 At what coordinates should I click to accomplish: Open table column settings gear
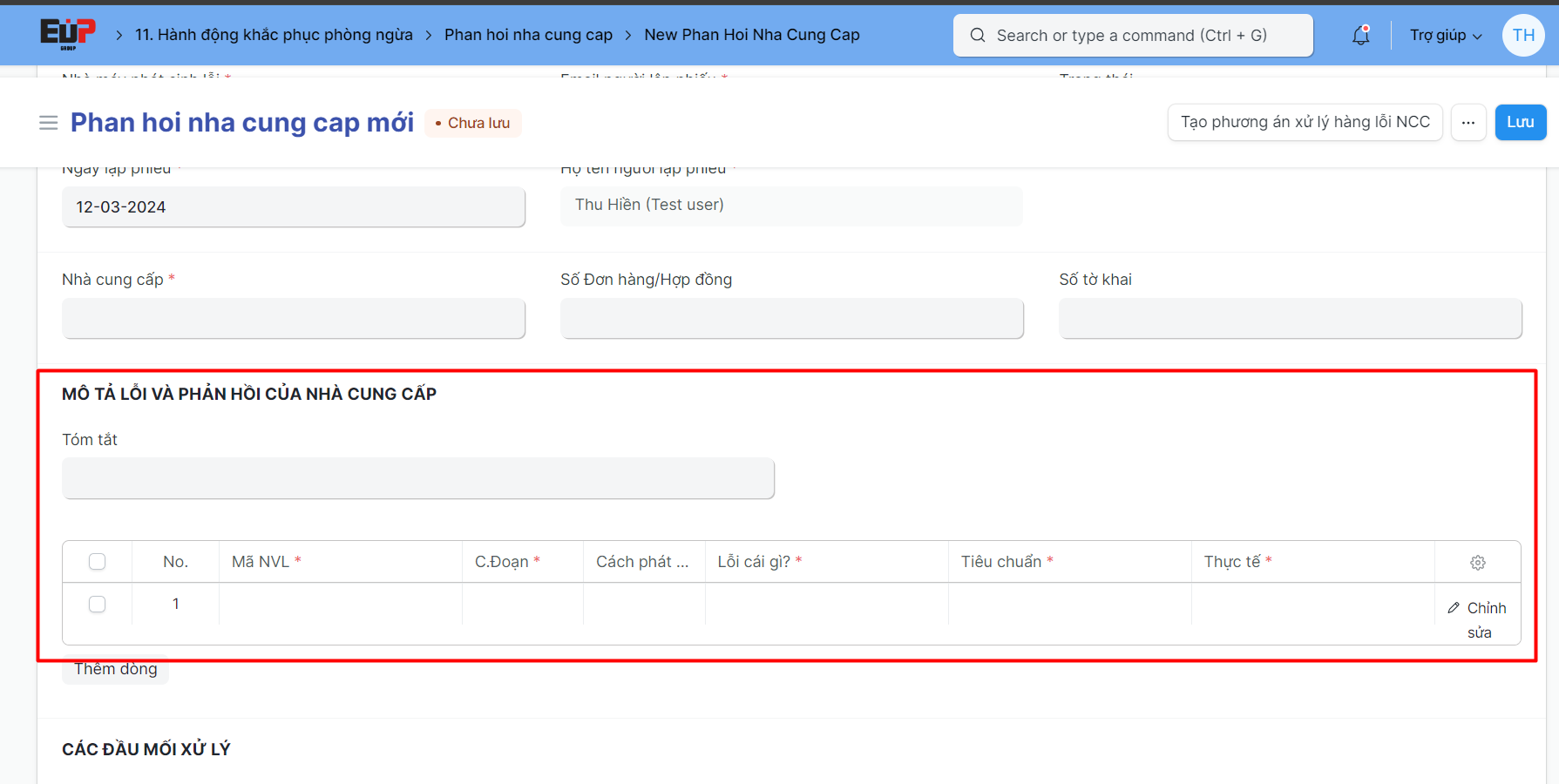click(1477, 563)
